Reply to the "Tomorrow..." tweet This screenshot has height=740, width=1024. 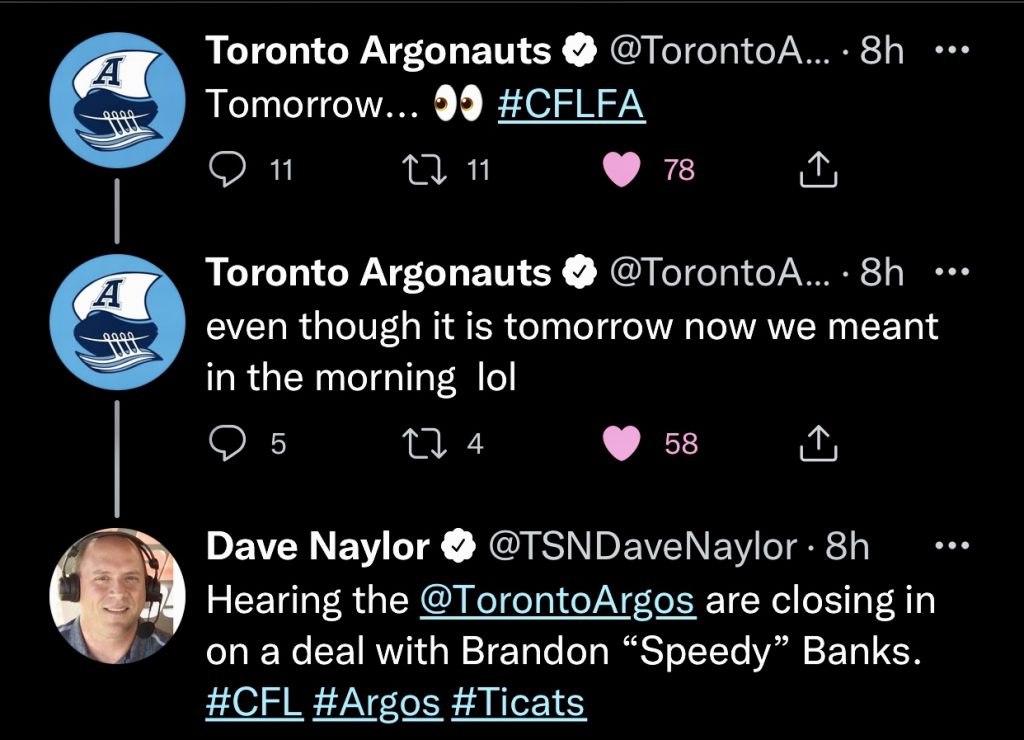[x=228, y=170]
